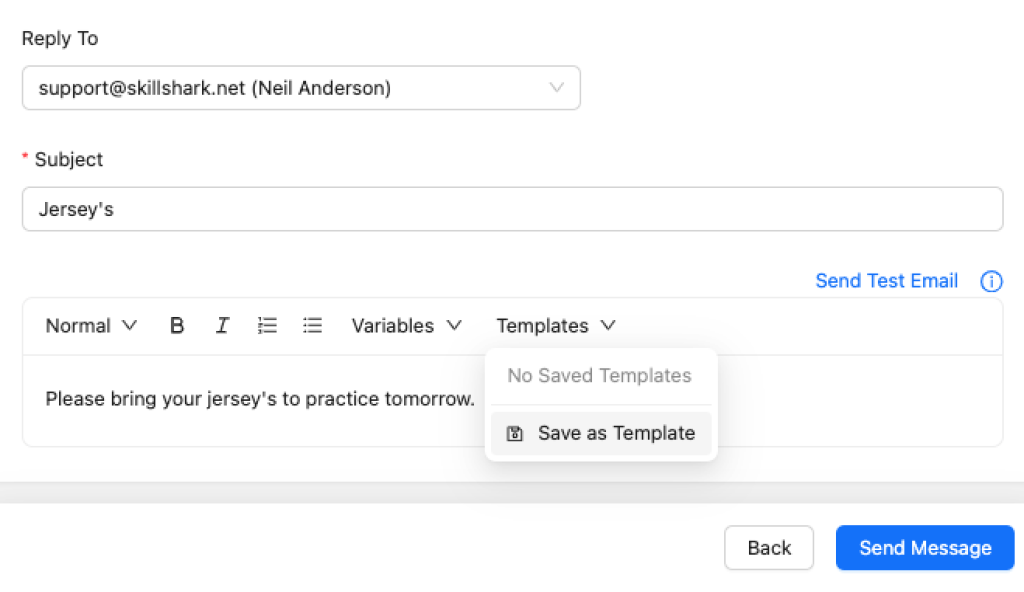Click the Subject field label

[68, 160]
